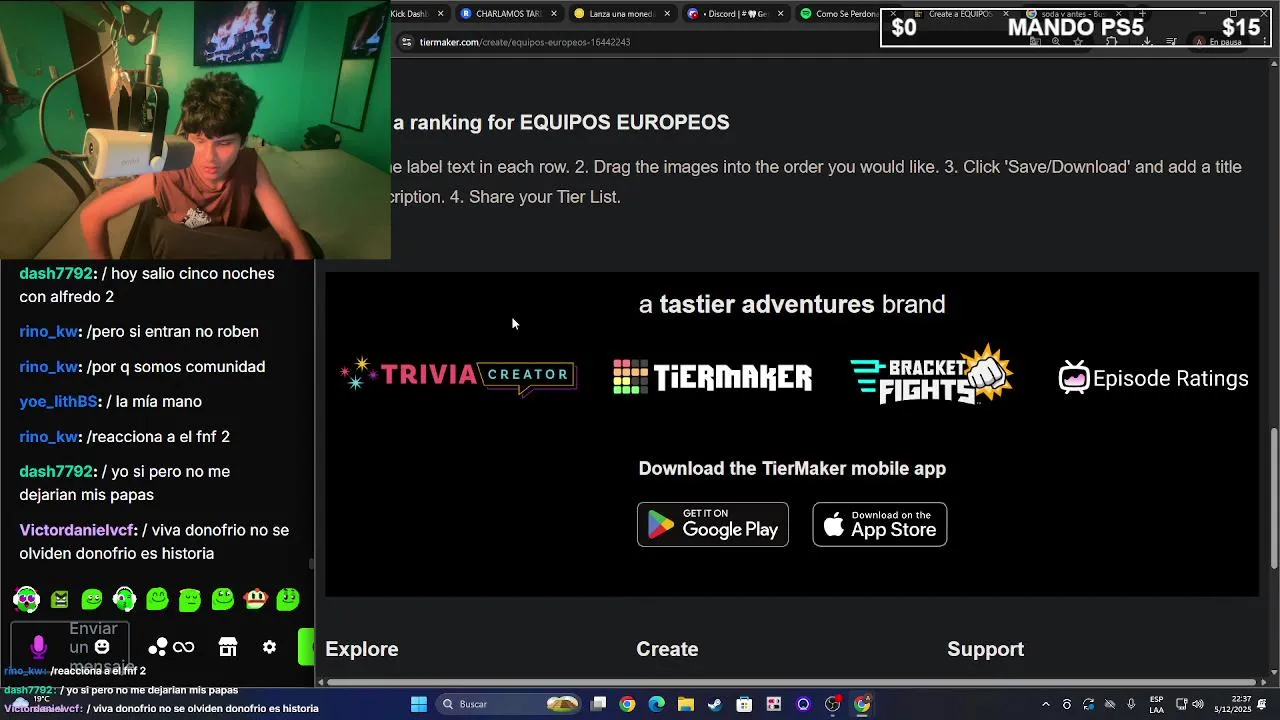Screen dimensions: 1280x720
Task: Download the app on the App Store
Action: point(880,524)
